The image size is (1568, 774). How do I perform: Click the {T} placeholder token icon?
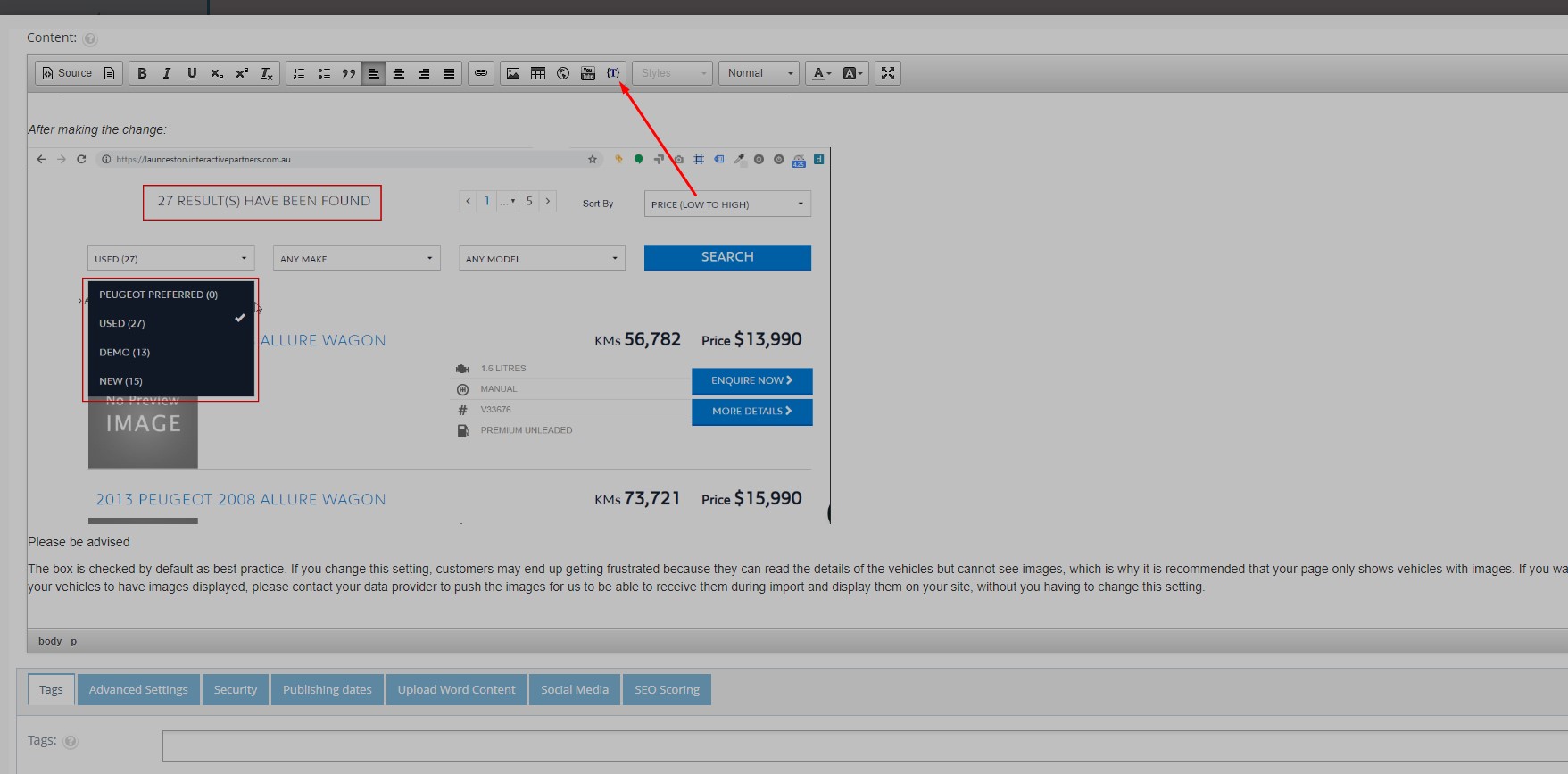tap(613, 73)
